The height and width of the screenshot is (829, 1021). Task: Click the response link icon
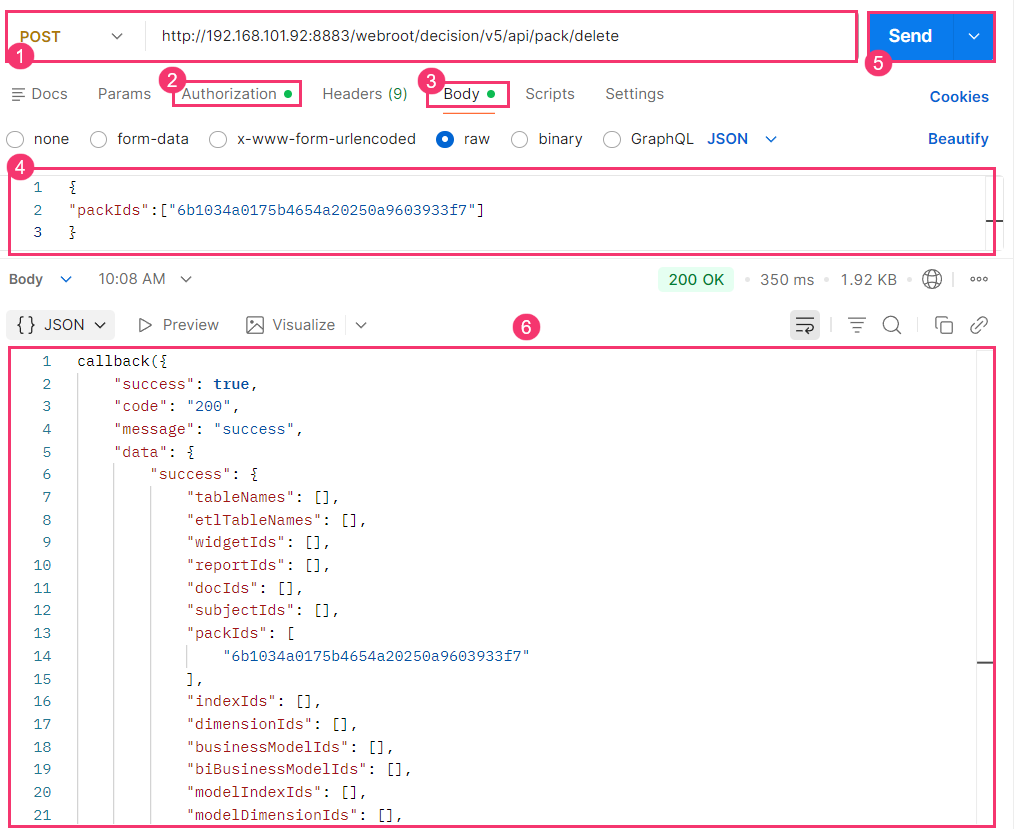click(x=979, y=325)
